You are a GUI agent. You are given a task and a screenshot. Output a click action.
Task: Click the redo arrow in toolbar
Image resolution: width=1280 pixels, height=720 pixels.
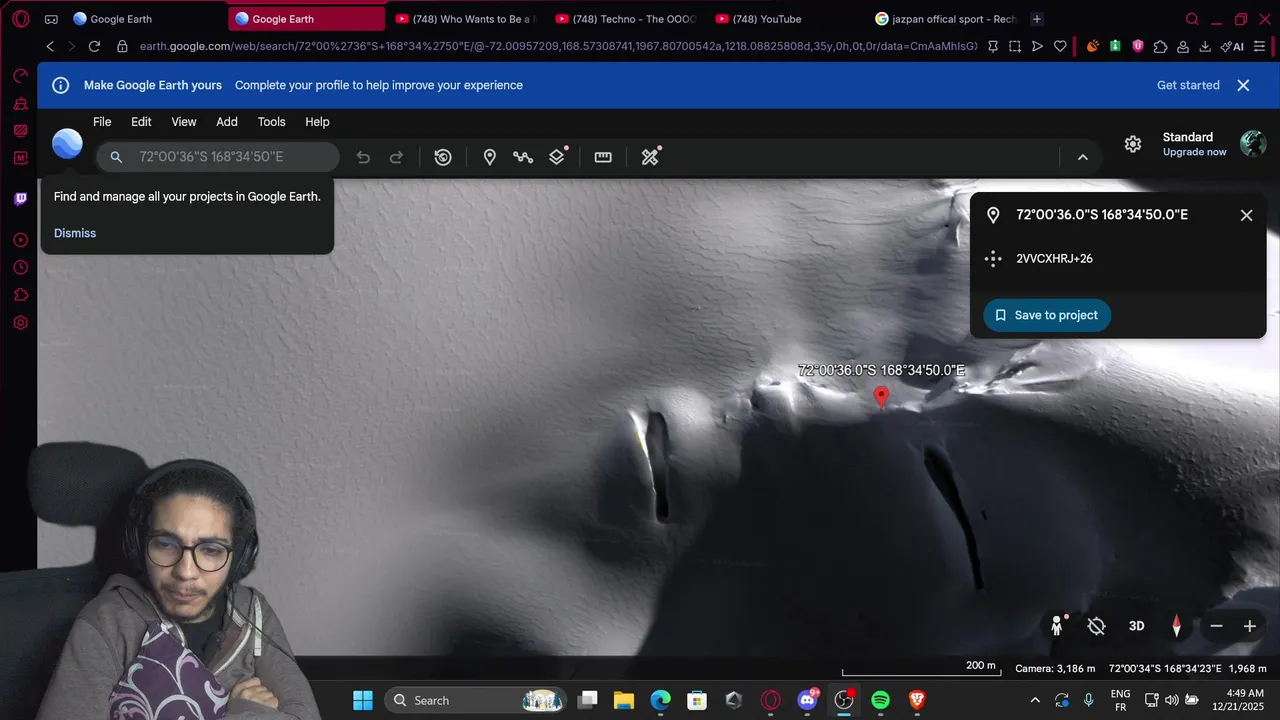click(396, 157)
